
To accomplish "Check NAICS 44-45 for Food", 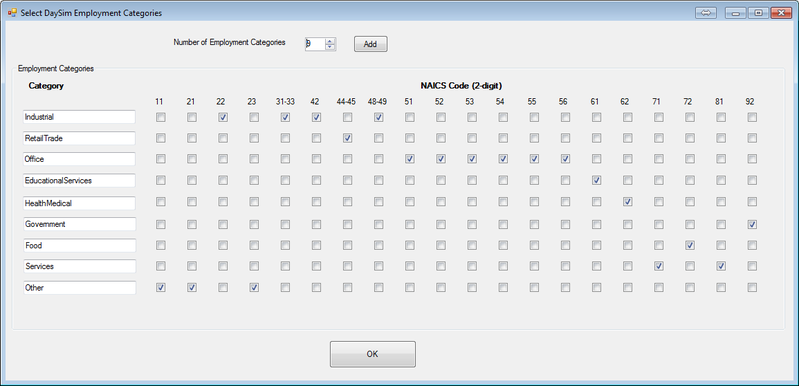I will [x=347, y=245].
